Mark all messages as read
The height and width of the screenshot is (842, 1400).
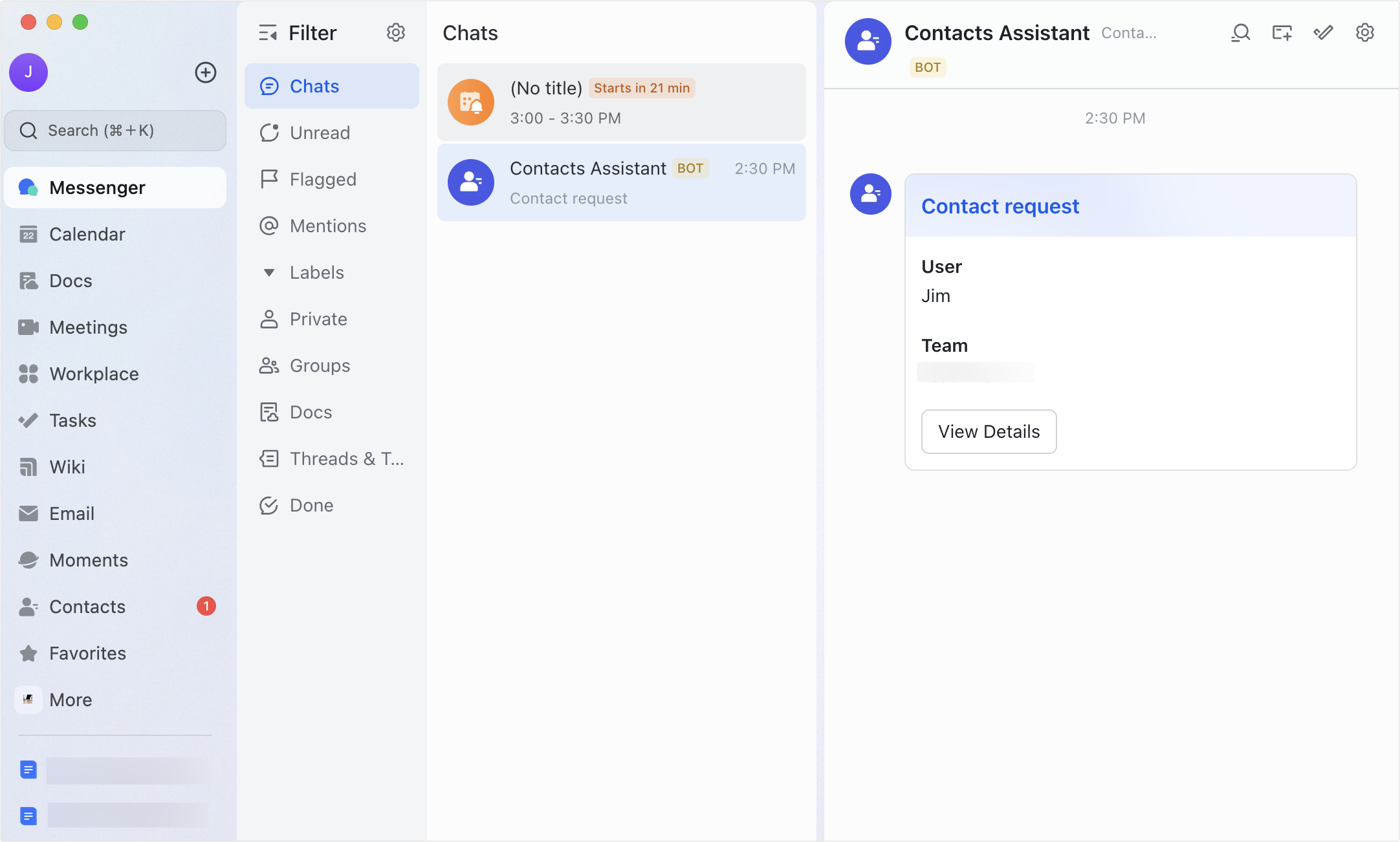click(x=1323, y=32)
